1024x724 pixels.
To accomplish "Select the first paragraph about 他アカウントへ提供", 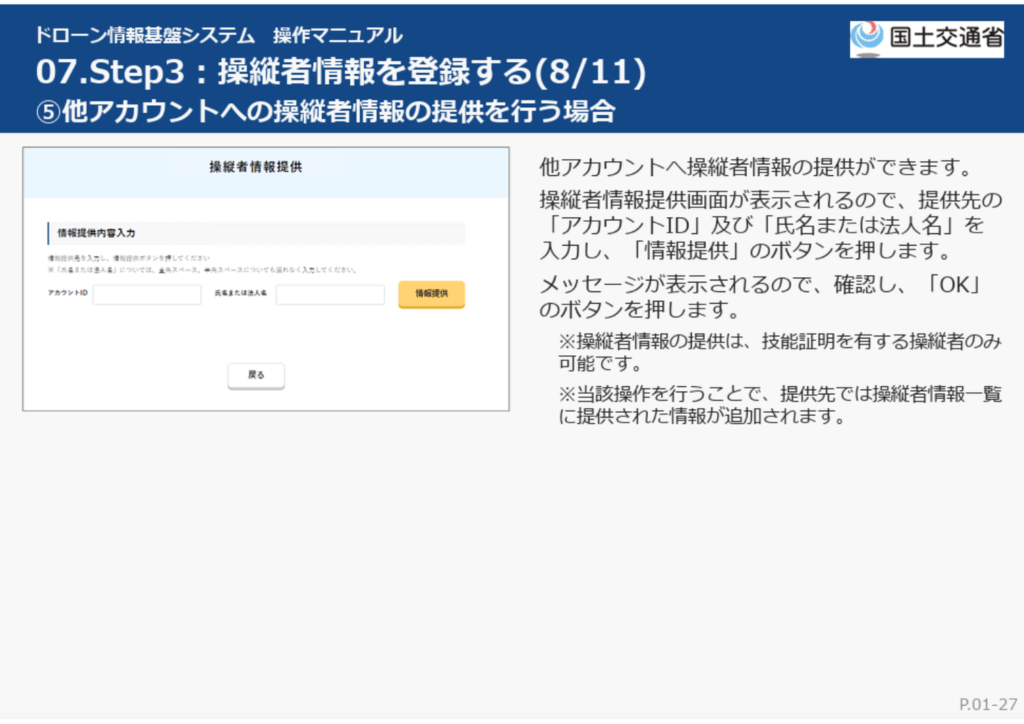I will [756, 166].
